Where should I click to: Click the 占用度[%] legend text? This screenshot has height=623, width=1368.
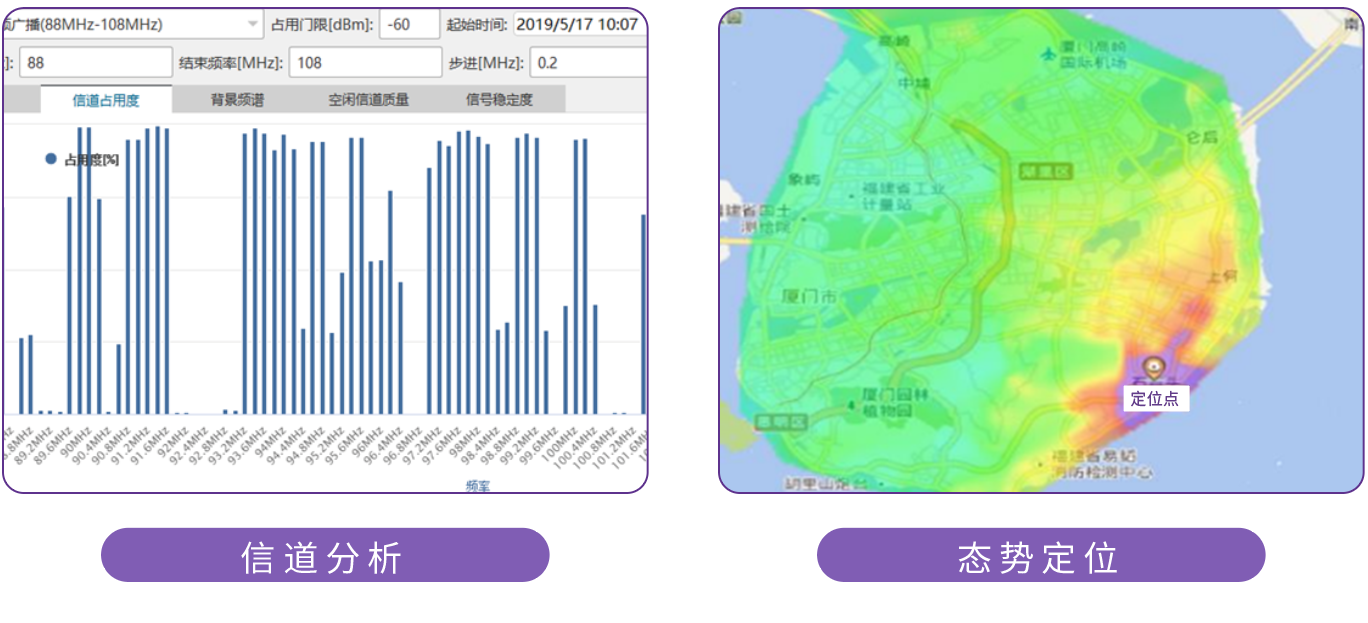92,159
